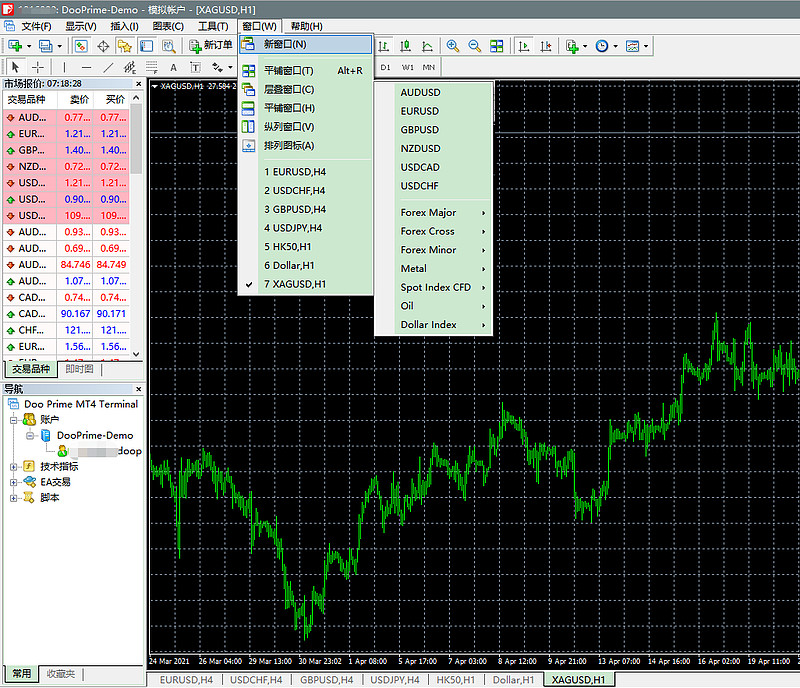This screenshot has width=800, height=688.
Task: Select the equidistant channel tool
Action: pos(130,67)
